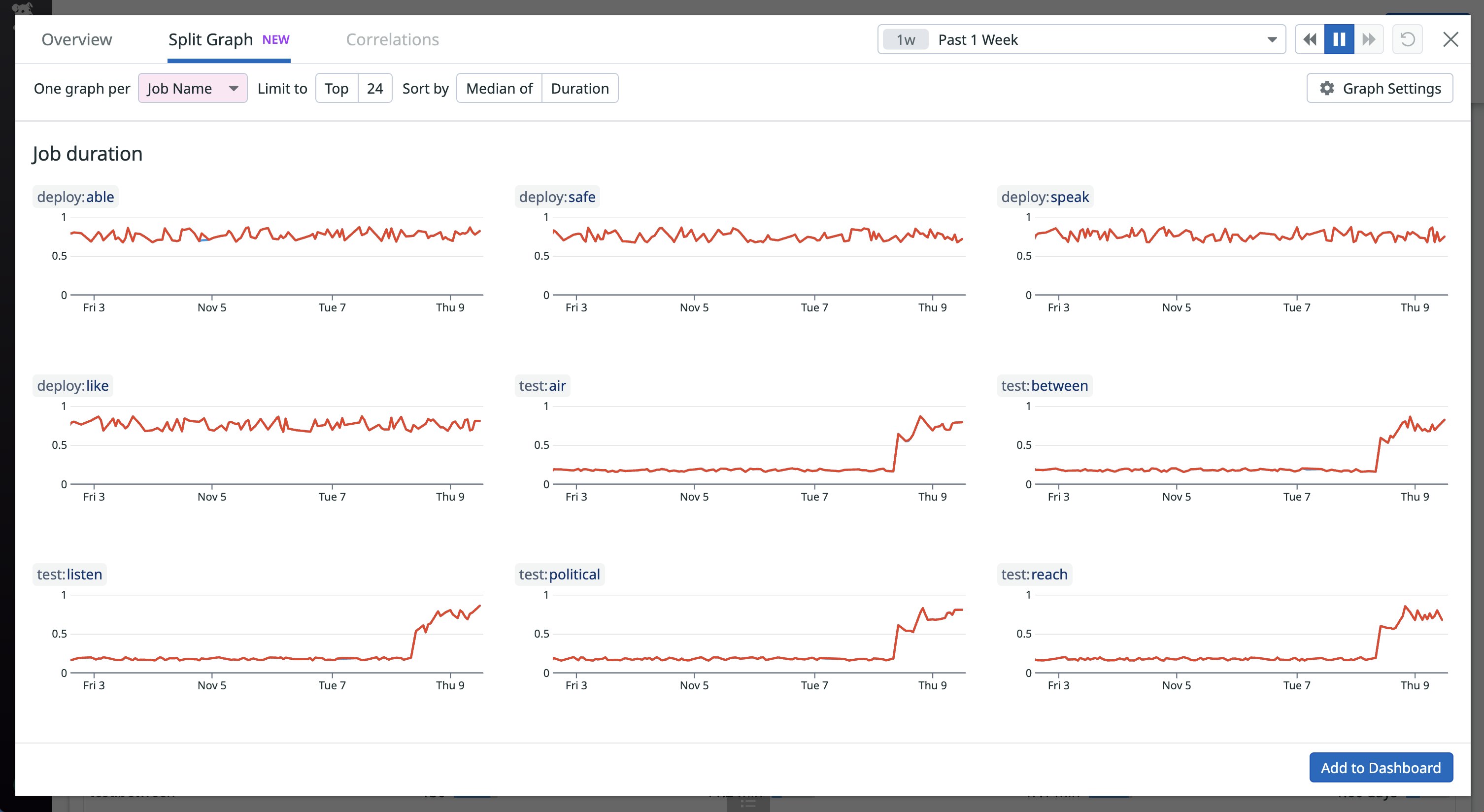The width and height of the screenshot is (1484, 812).
Task: Select the deploy:able job label
Action: pyautogui.click(x=75, y=197)
